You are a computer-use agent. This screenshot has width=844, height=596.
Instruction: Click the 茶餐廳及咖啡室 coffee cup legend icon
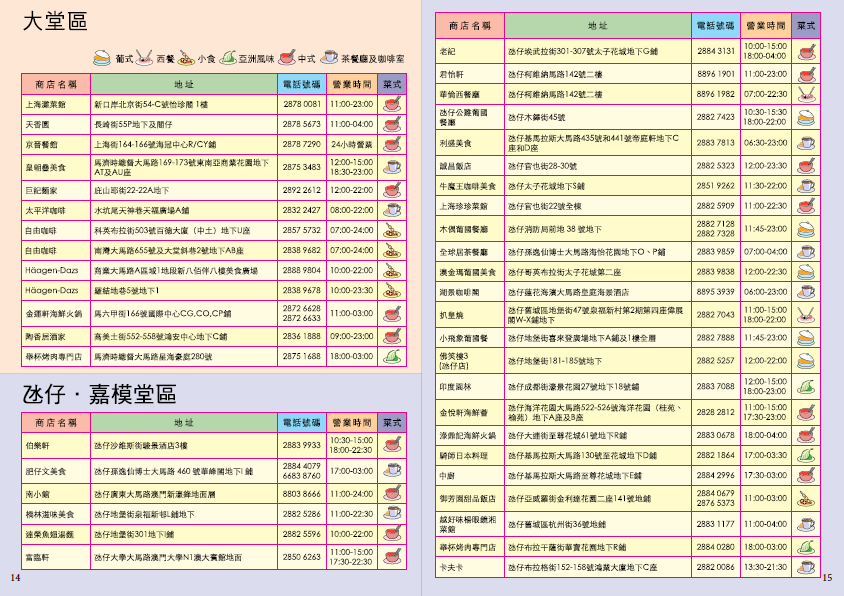click(329, 58)
